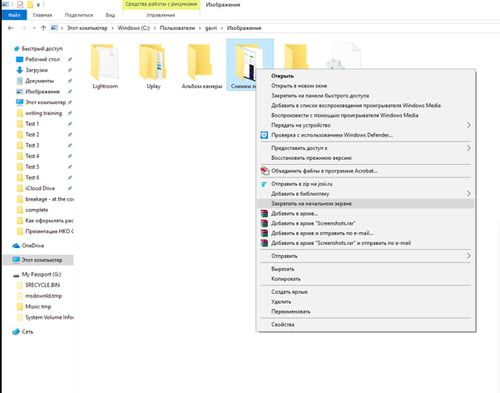Click Windows (C:) in address breadcrumb
This screenshot has width=500, height=393.
pos(133,28)
